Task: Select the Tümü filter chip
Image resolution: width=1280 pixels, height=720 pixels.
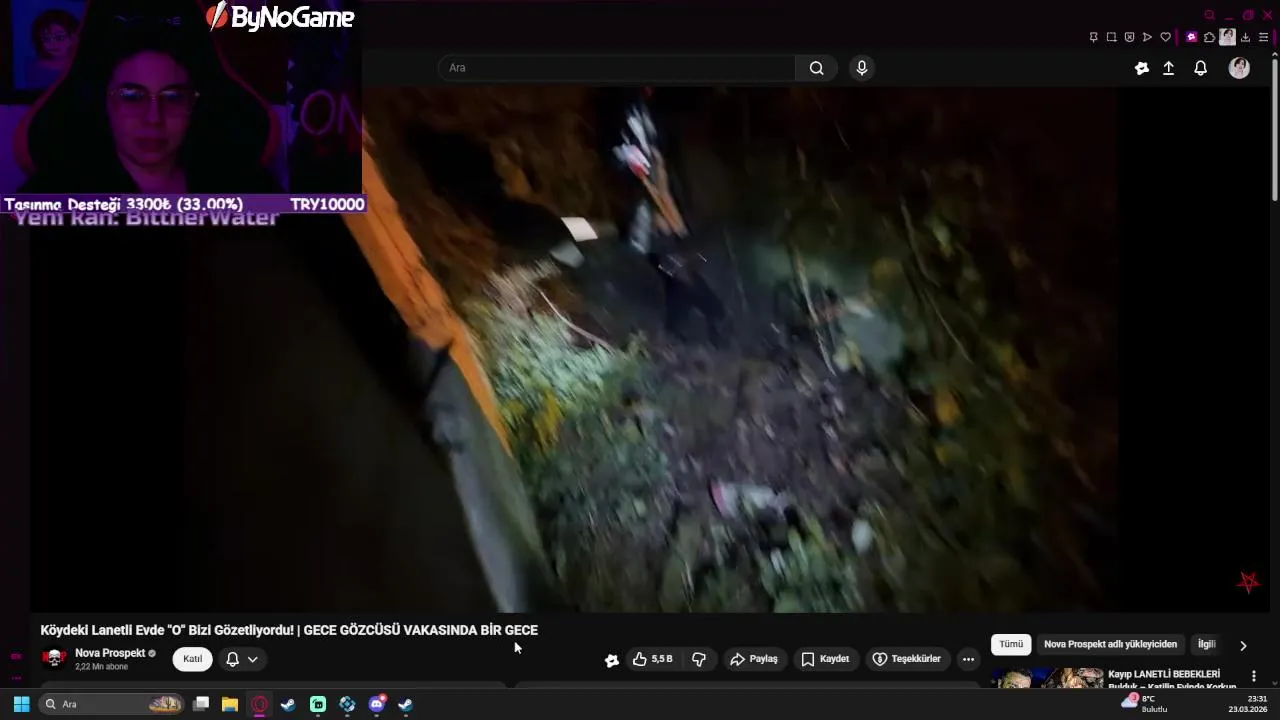Action: click(1011, 644)
